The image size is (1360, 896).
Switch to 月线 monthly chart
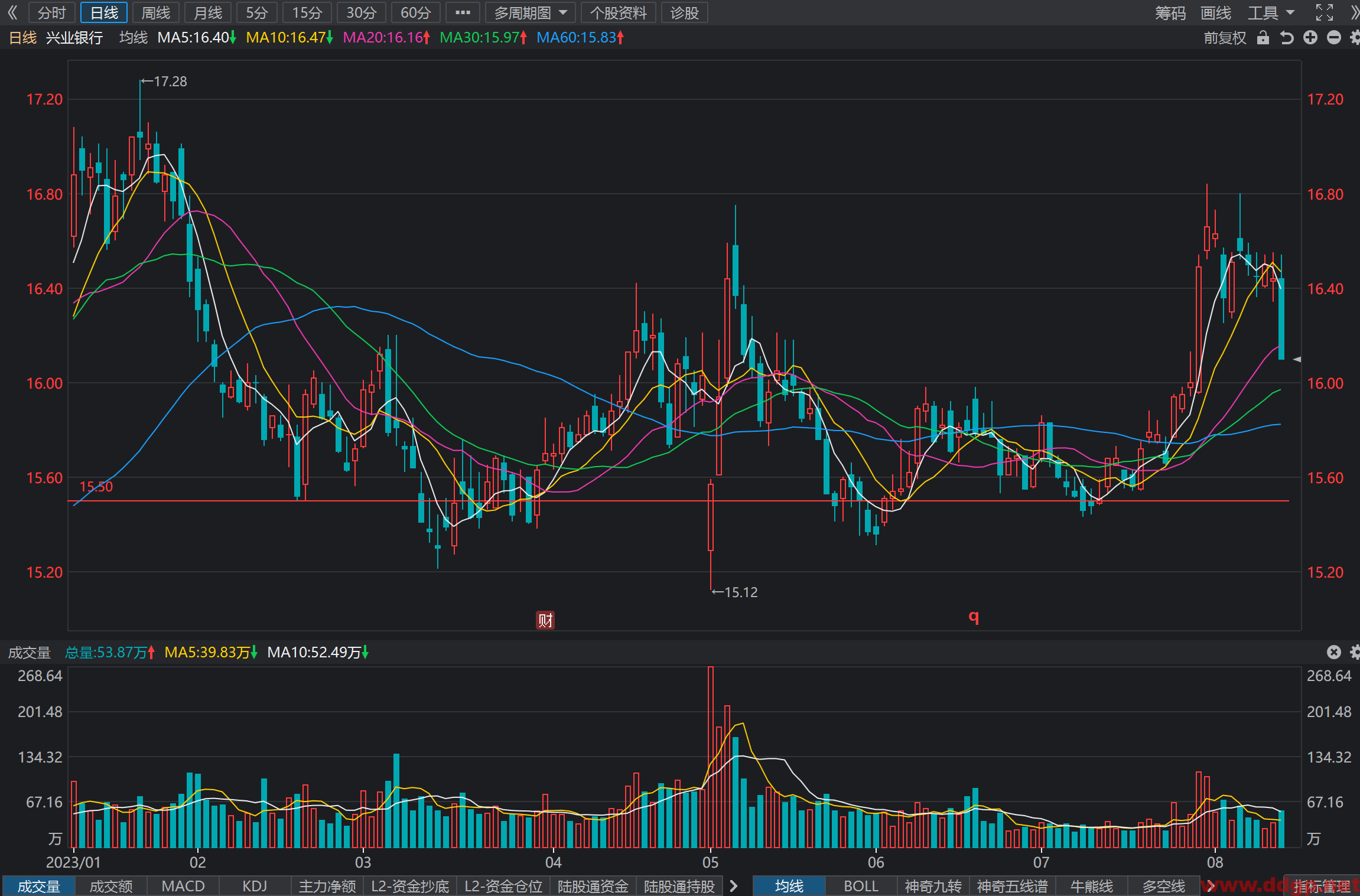[208, 12]
